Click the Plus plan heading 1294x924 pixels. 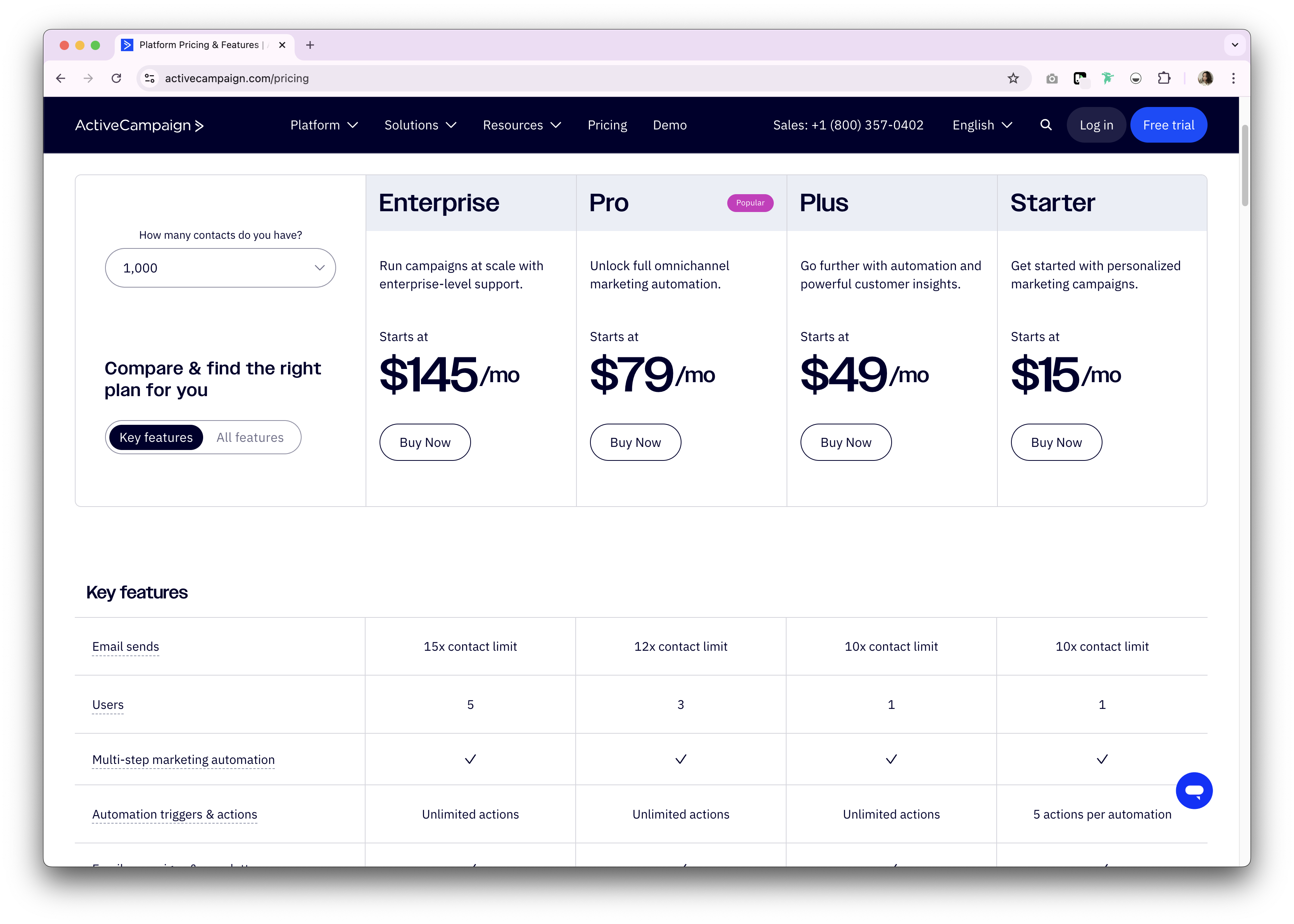click(824, 203)
